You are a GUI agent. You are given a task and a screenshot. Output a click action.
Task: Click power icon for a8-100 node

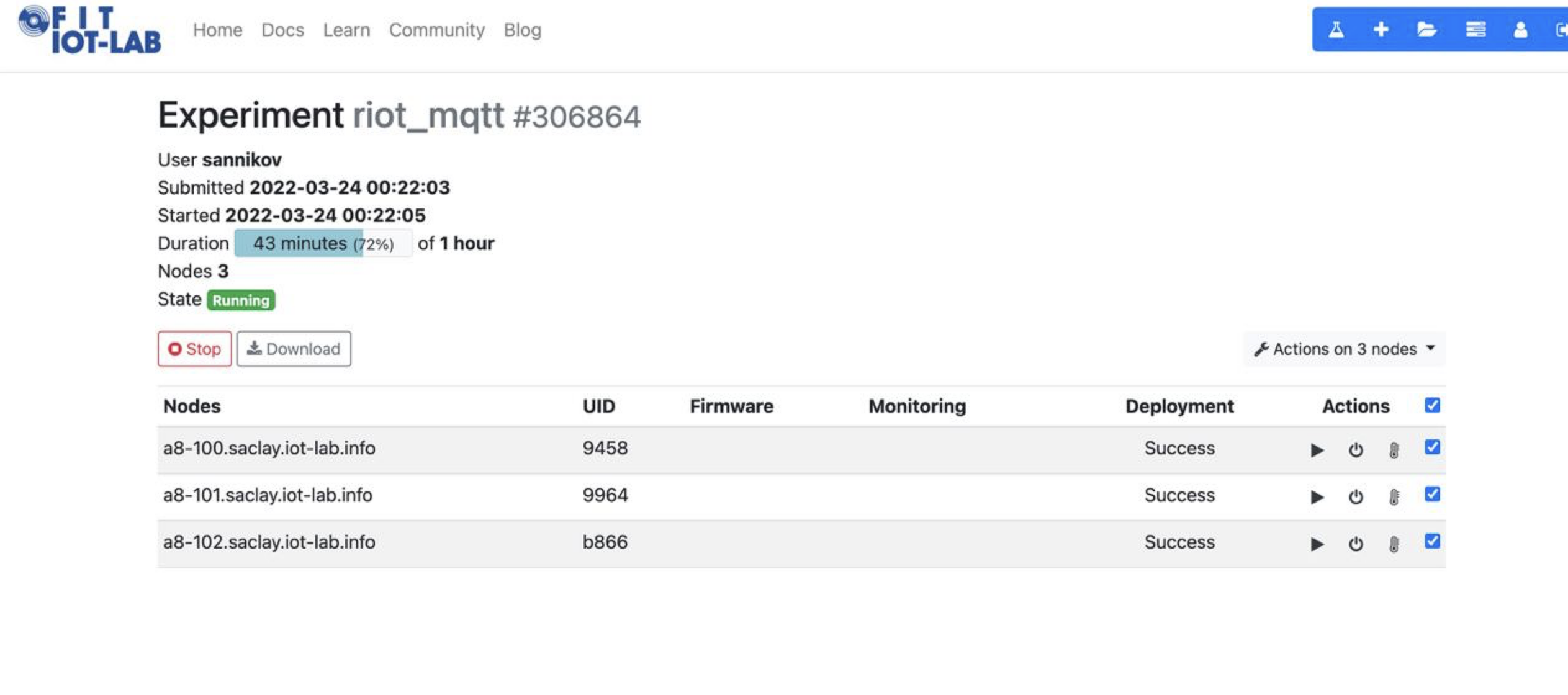[x=1356, y=450]
